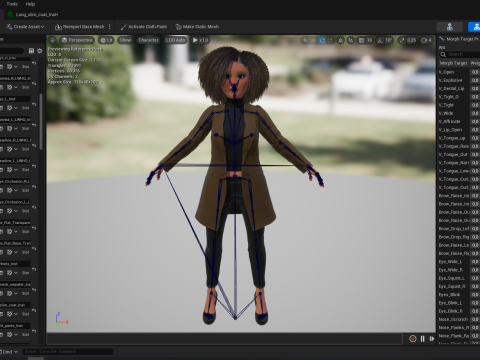
Task: Select the translate transform gizmo tool
Action: coord(313,40)
